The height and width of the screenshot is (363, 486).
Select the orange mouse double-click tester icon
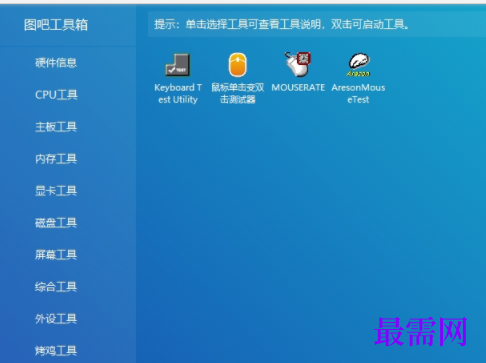[238, 65]
